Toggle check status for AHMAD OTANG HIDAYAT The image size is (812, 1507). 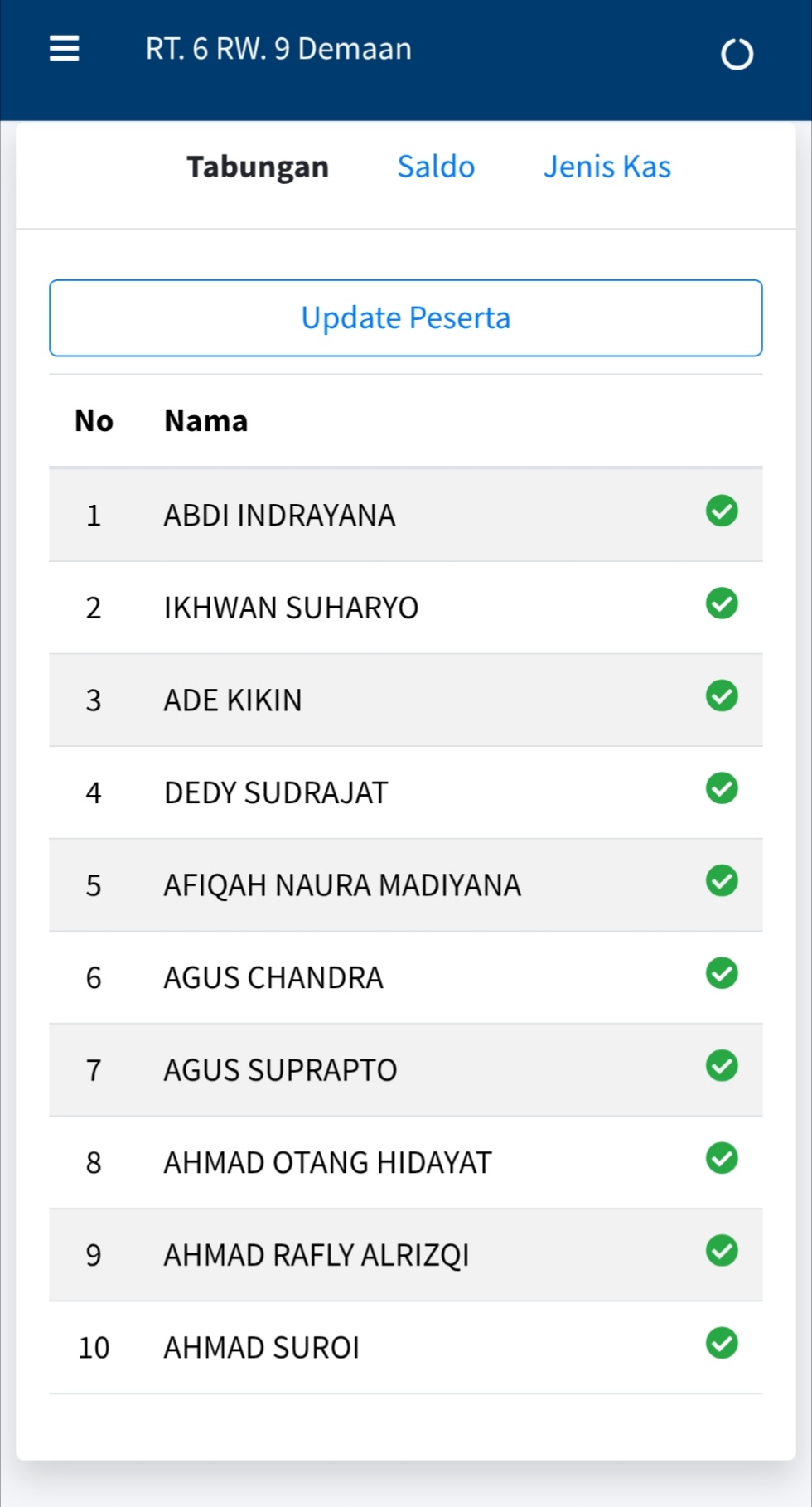click(x=722, y=1158)
